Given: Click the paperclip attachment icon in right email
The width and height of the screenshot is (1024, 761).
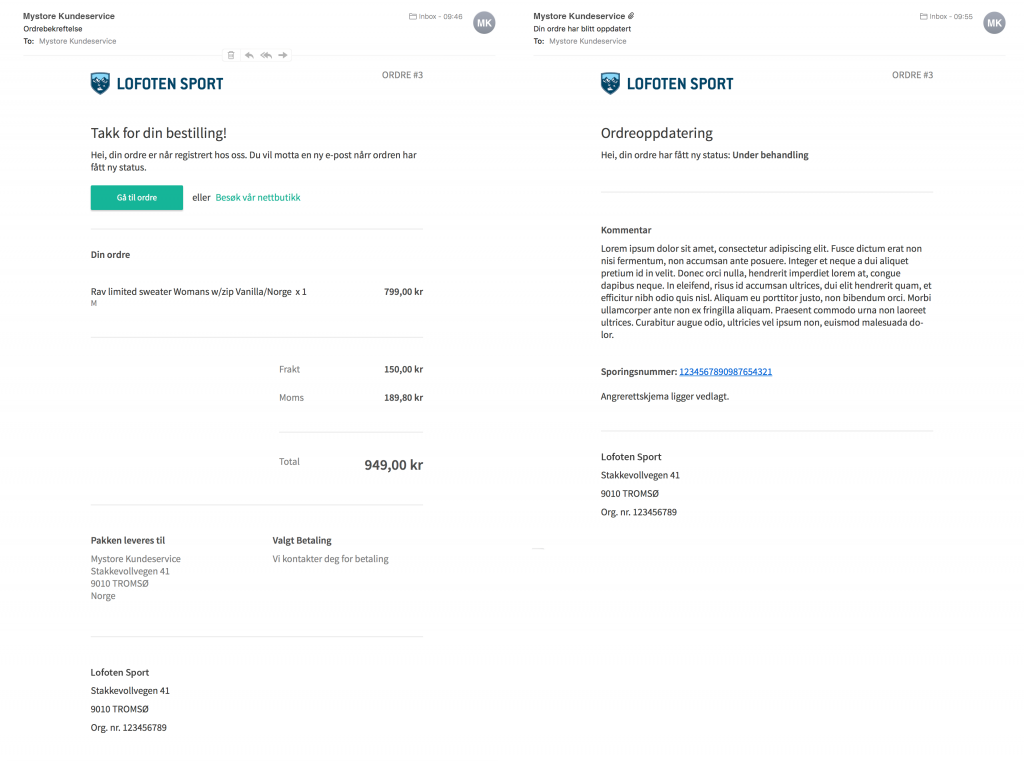Looking at the screenshot, I should [x=631, y=17].
